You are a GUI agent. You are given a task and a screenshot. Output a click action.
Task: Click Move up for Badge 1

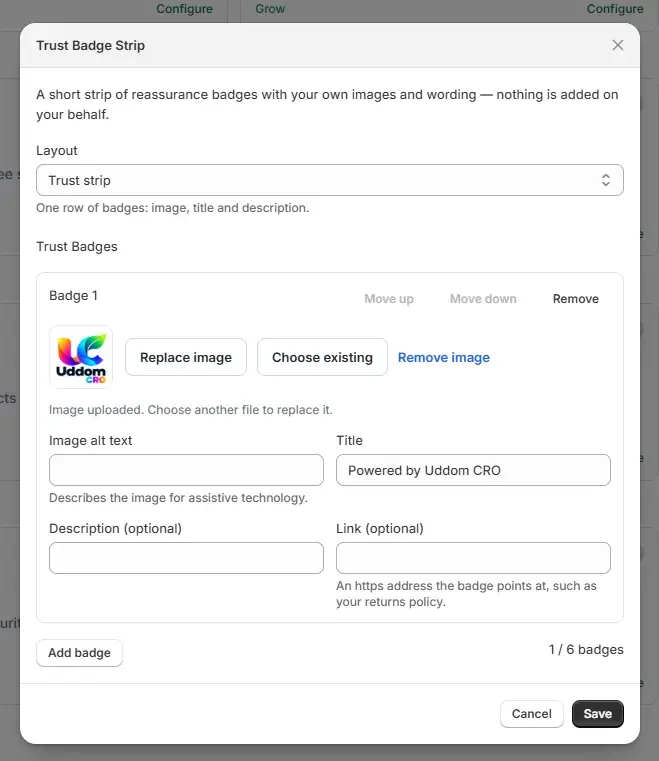[389, 299]
